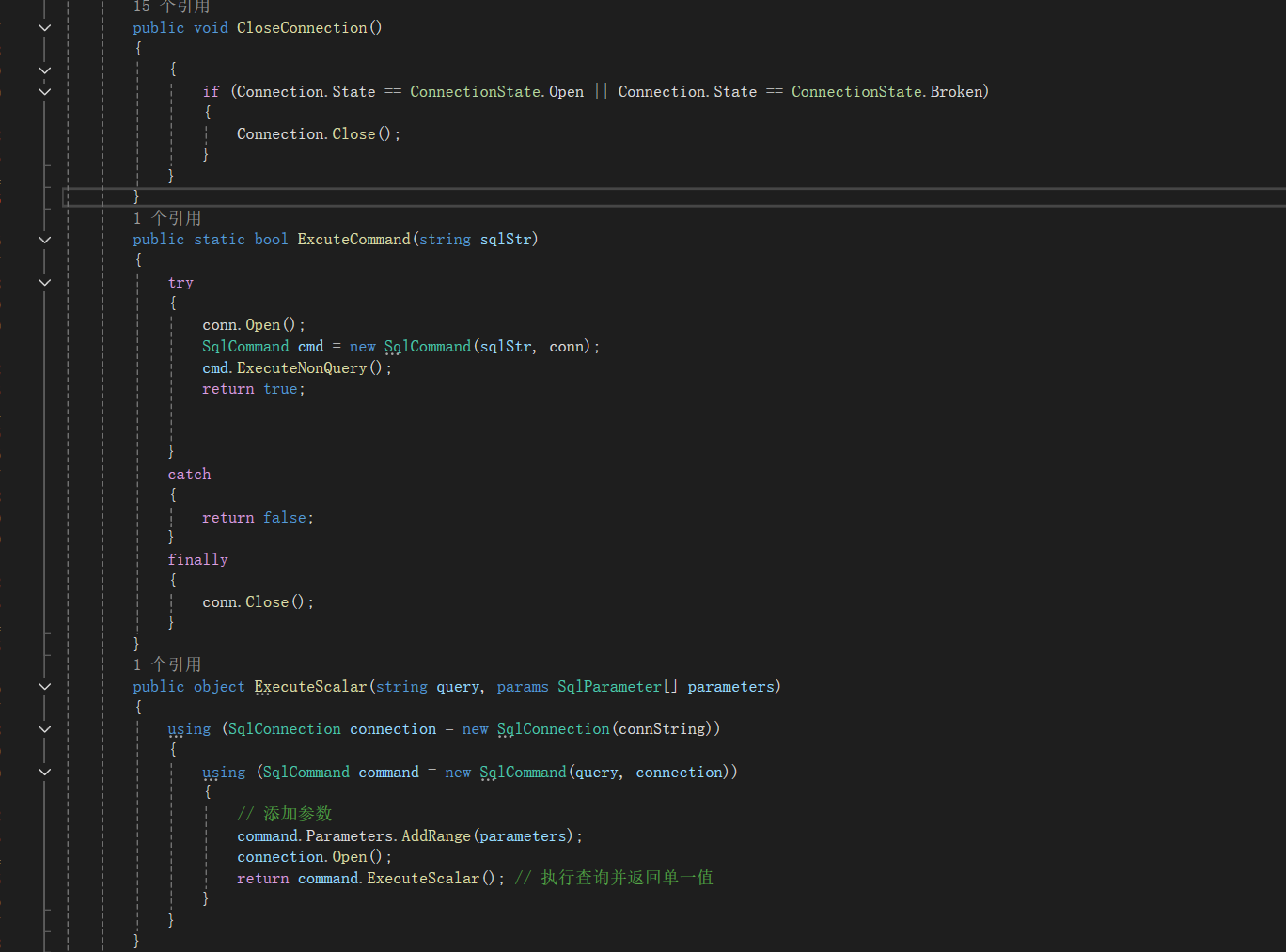1286x952 pixels.
Task: Click 'ConnectionState.Open' in the if condition
Action: click(496, 92)
